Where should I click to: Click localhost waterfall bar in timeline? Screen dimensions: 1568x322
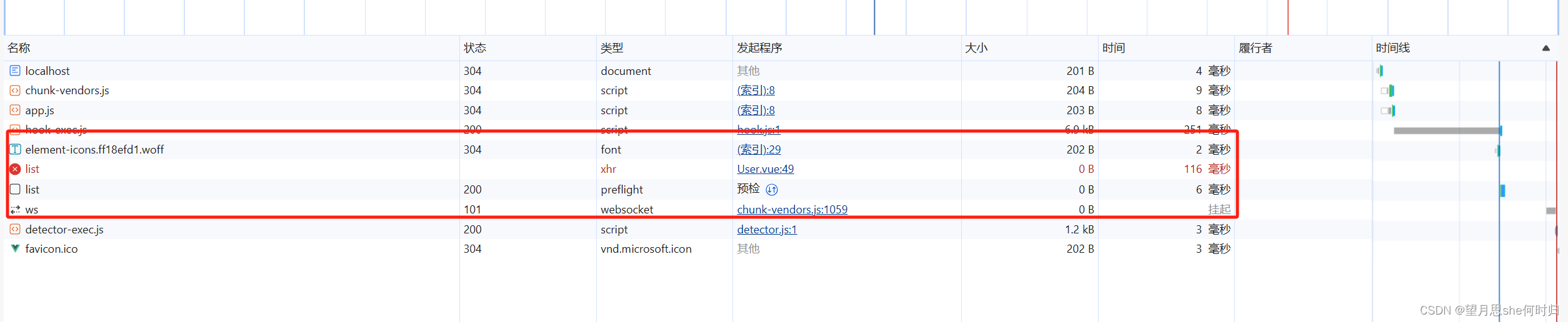click(x=1379, y=71)
